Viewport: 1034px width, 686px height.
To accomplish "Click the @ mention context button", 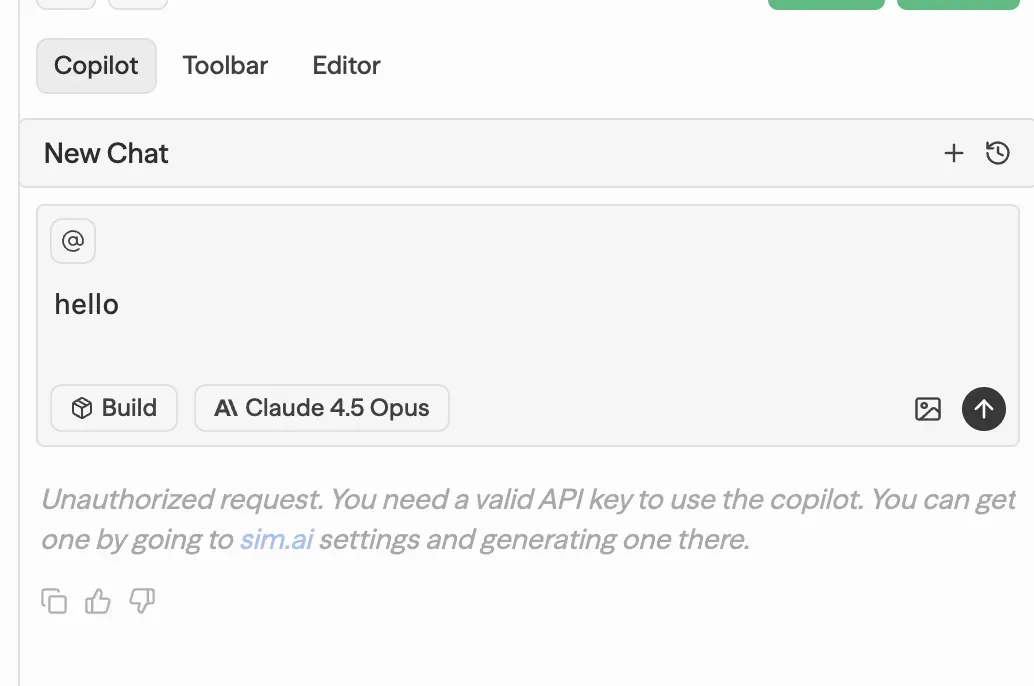I will [73, 241].
